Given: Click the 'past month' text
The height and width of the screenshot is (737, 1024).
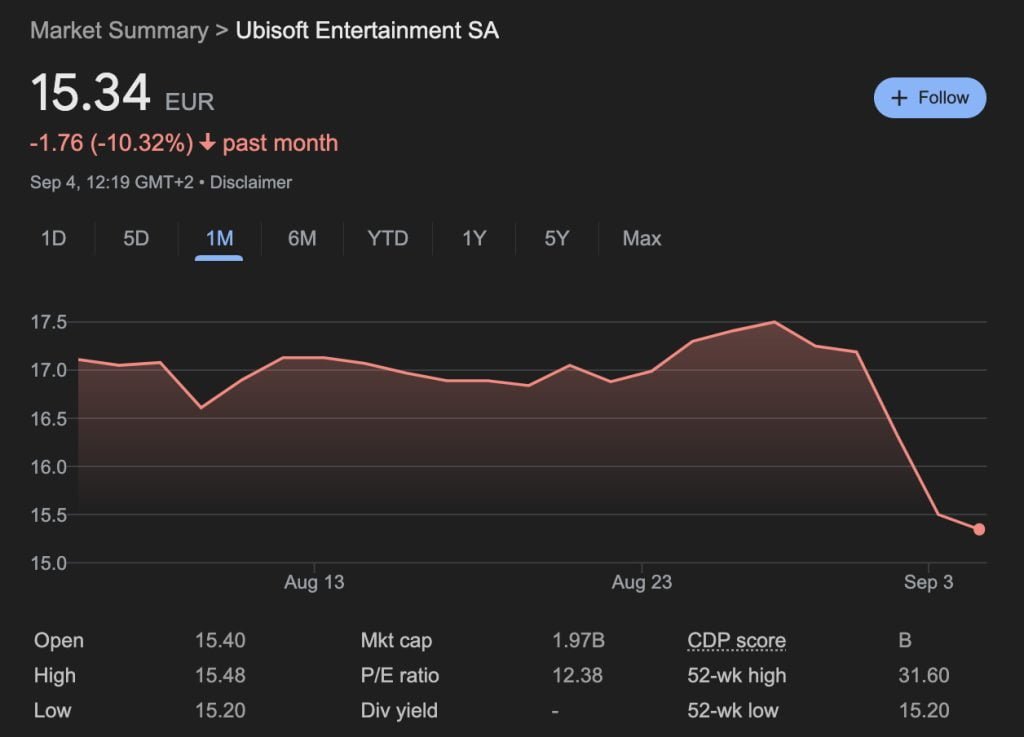Looking at the screenshot, I should click(280, 143).
